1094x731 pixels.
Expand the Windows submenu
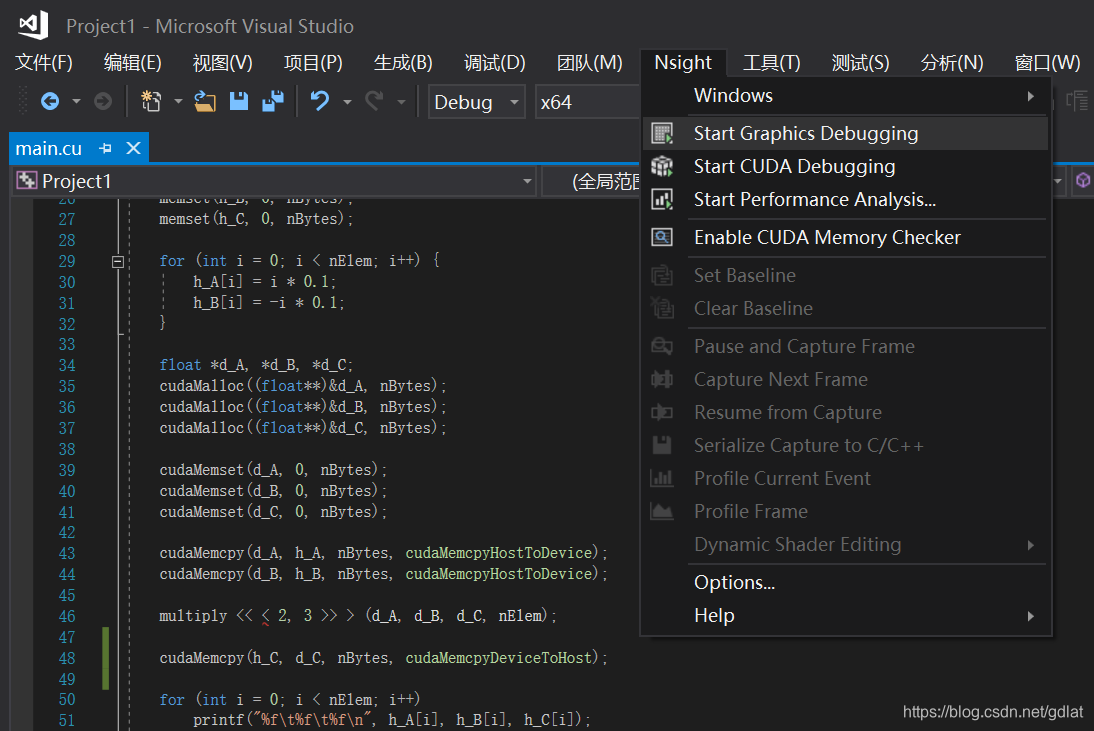point(845,96)
